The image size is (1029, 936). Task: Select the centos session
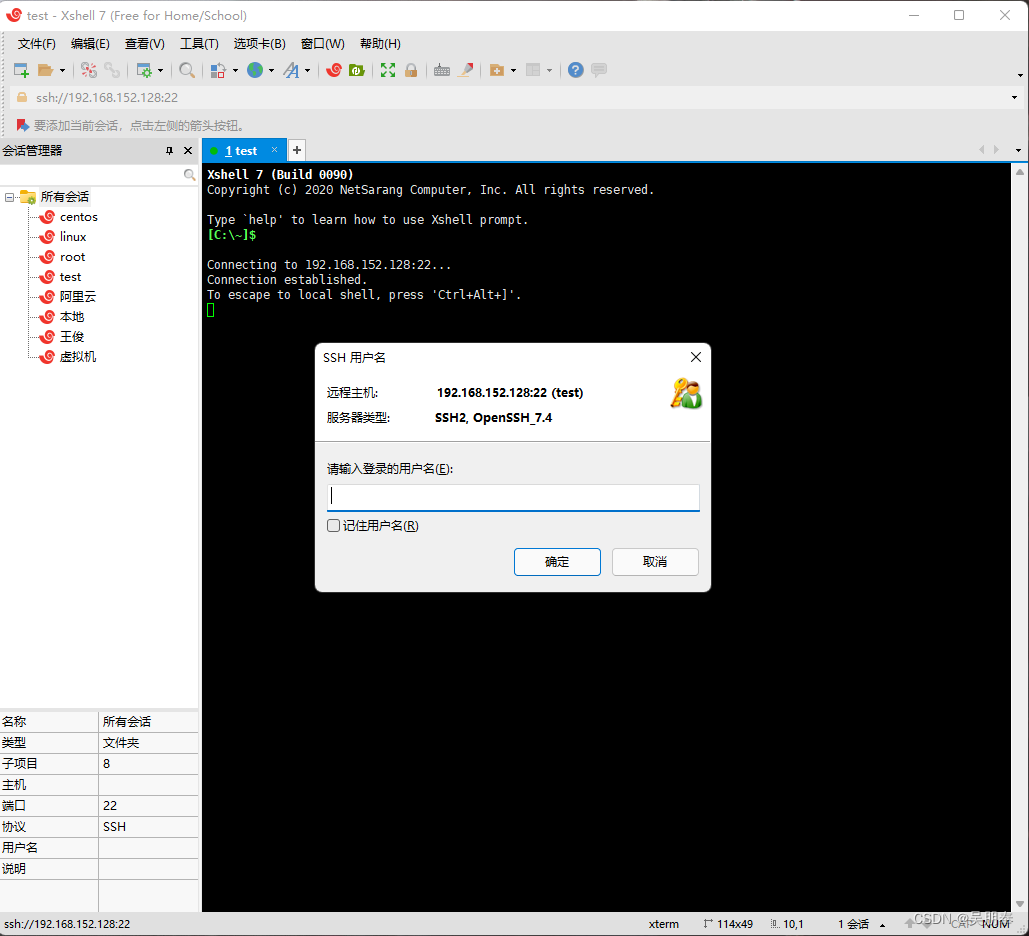pos(69,217)
